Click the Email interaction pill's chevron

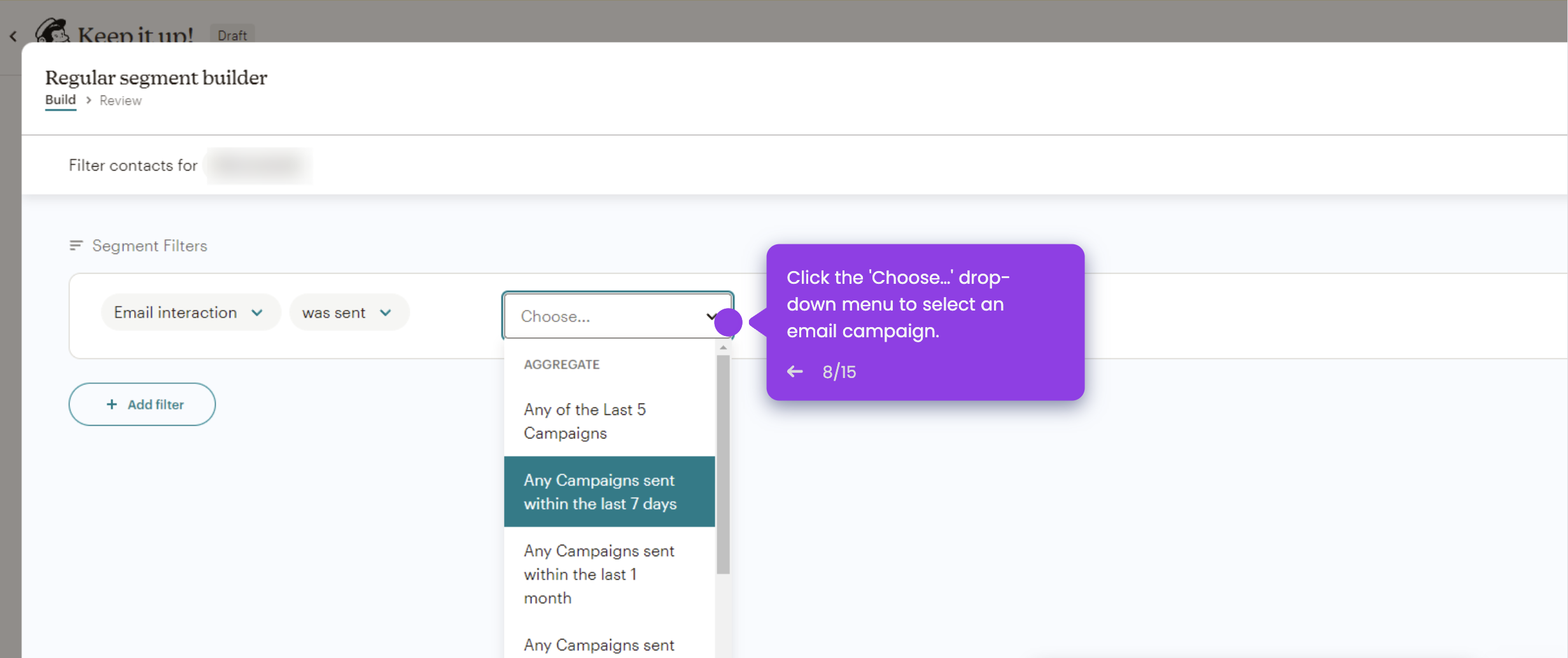[x=258, y=312]
